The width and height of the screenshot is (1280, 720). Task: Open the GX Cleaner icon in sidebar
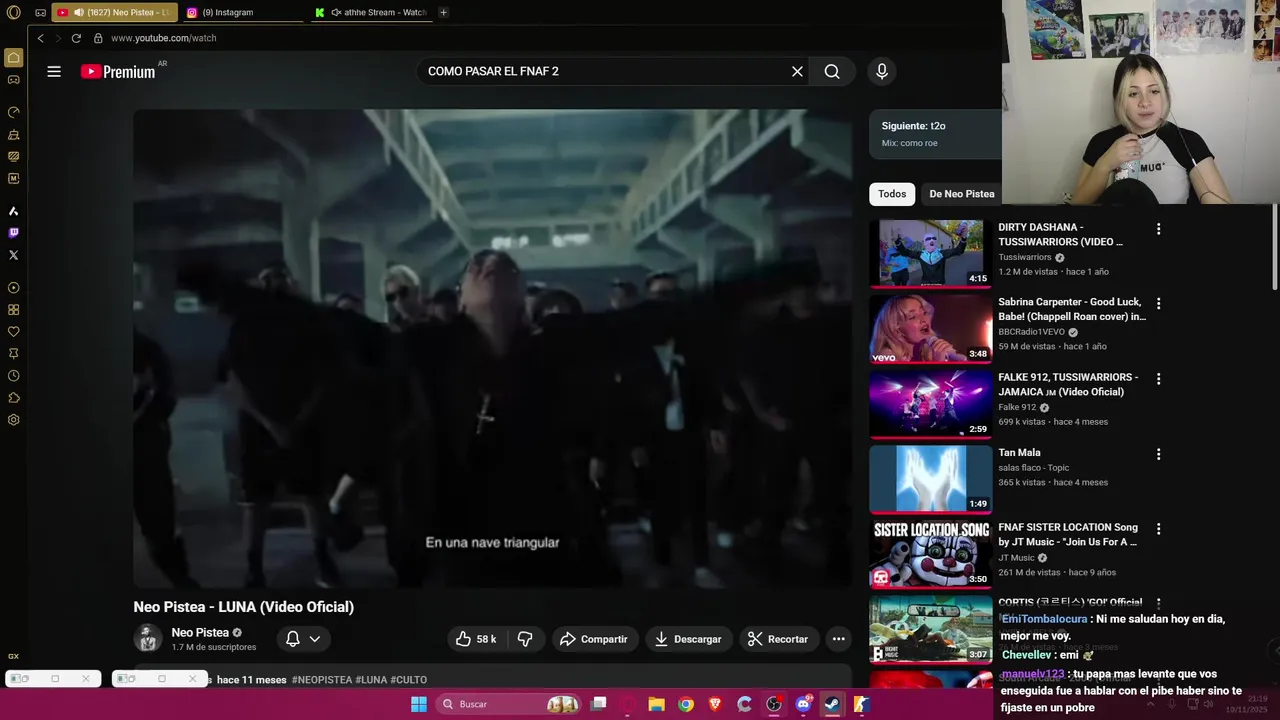tap(14, 134)
